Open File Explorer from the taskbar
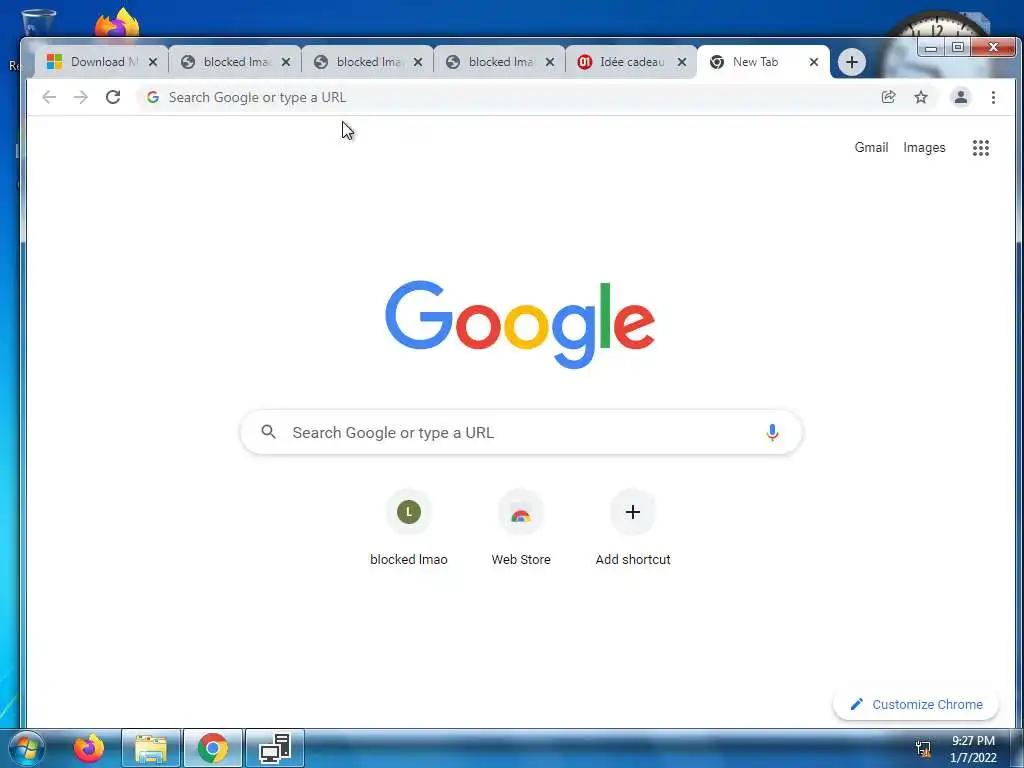 click(151, 748)
